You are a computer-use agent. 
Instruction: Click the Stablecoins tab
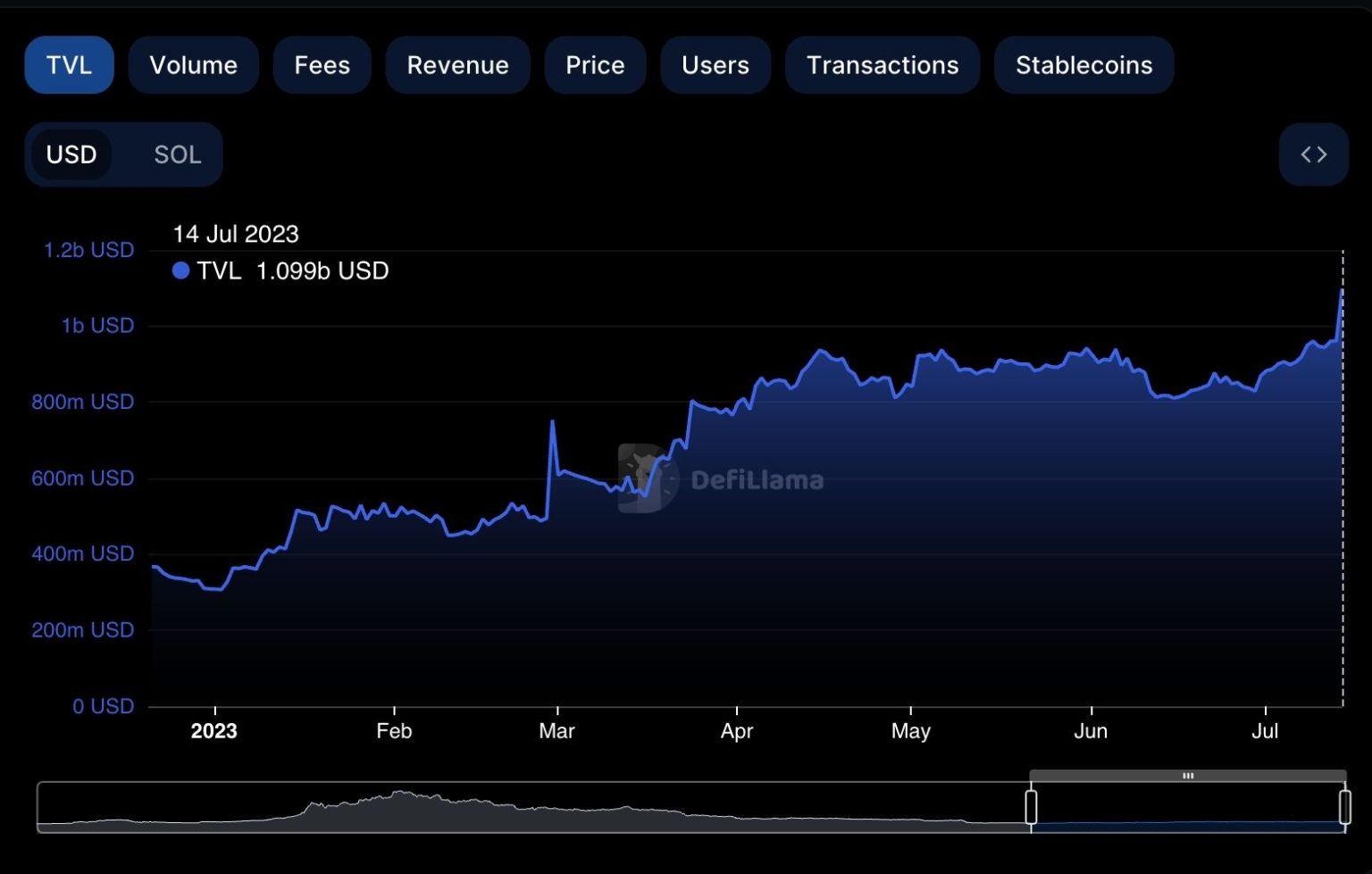[x=1083, y=65]
